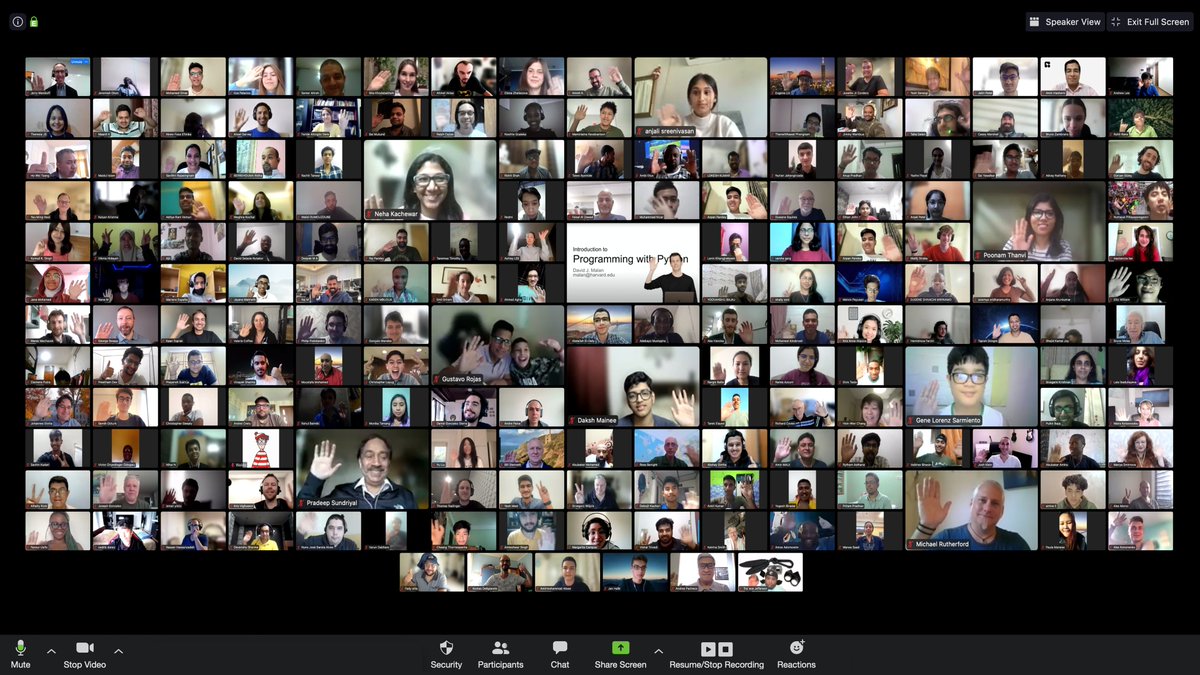The height and width of the screenshot is (675, 1200).
Task: Select Poonam Thanvi's video tile
Action: (x=1038, y=221)
